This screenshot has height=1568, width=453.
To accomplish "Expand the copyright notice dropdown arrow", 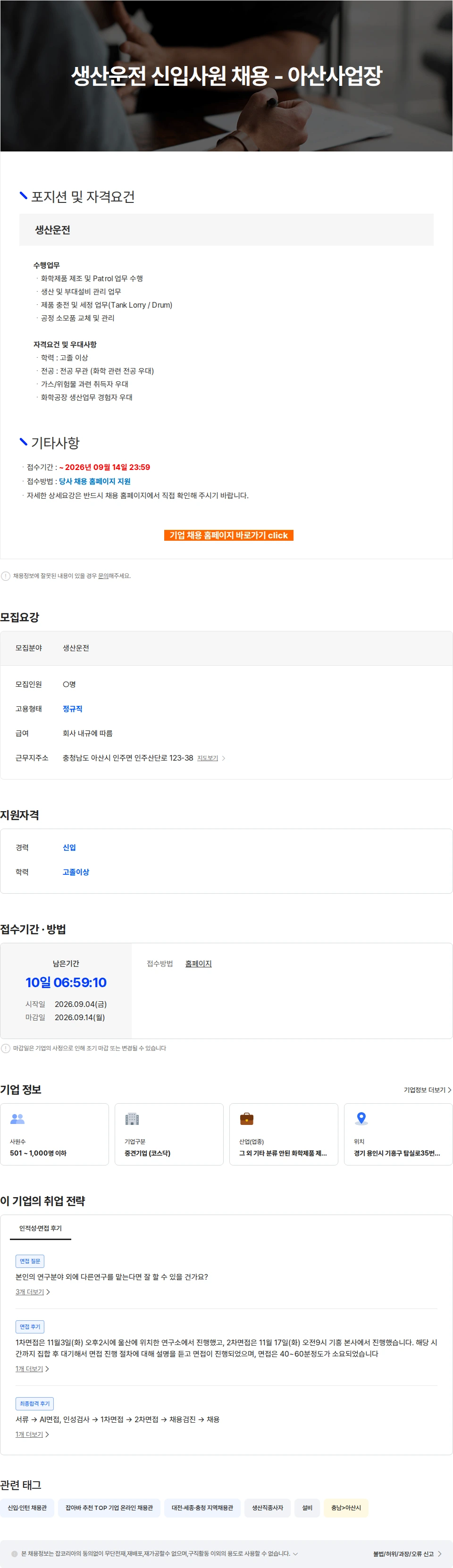I will (295, 1553).
